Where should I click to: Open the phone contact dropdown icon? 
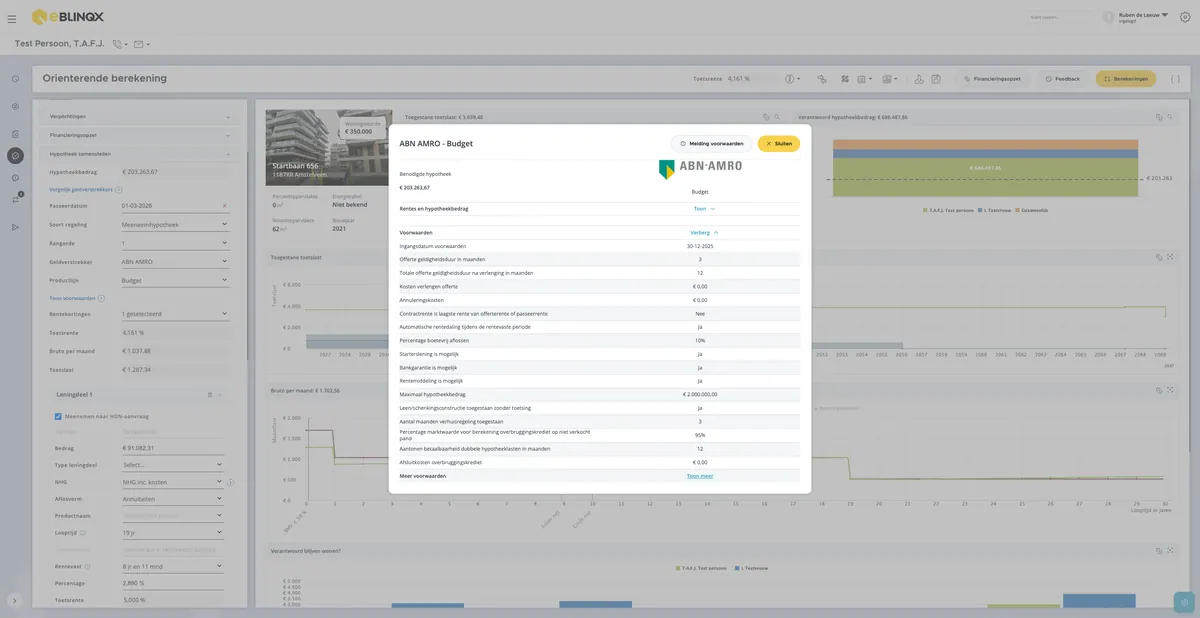(120, 44)
